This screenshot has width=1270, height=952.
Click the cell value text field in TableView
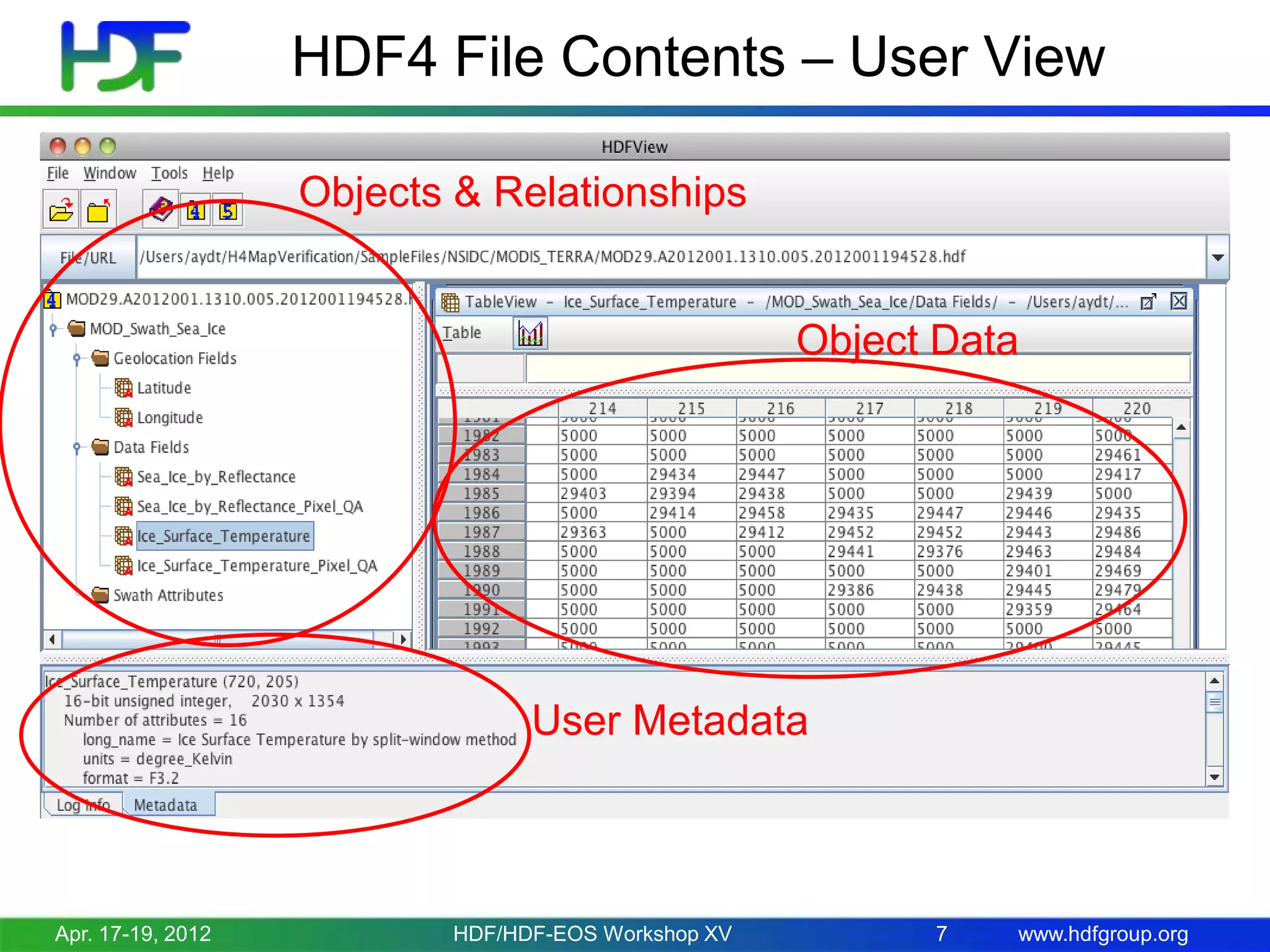[x=858, y=369]
